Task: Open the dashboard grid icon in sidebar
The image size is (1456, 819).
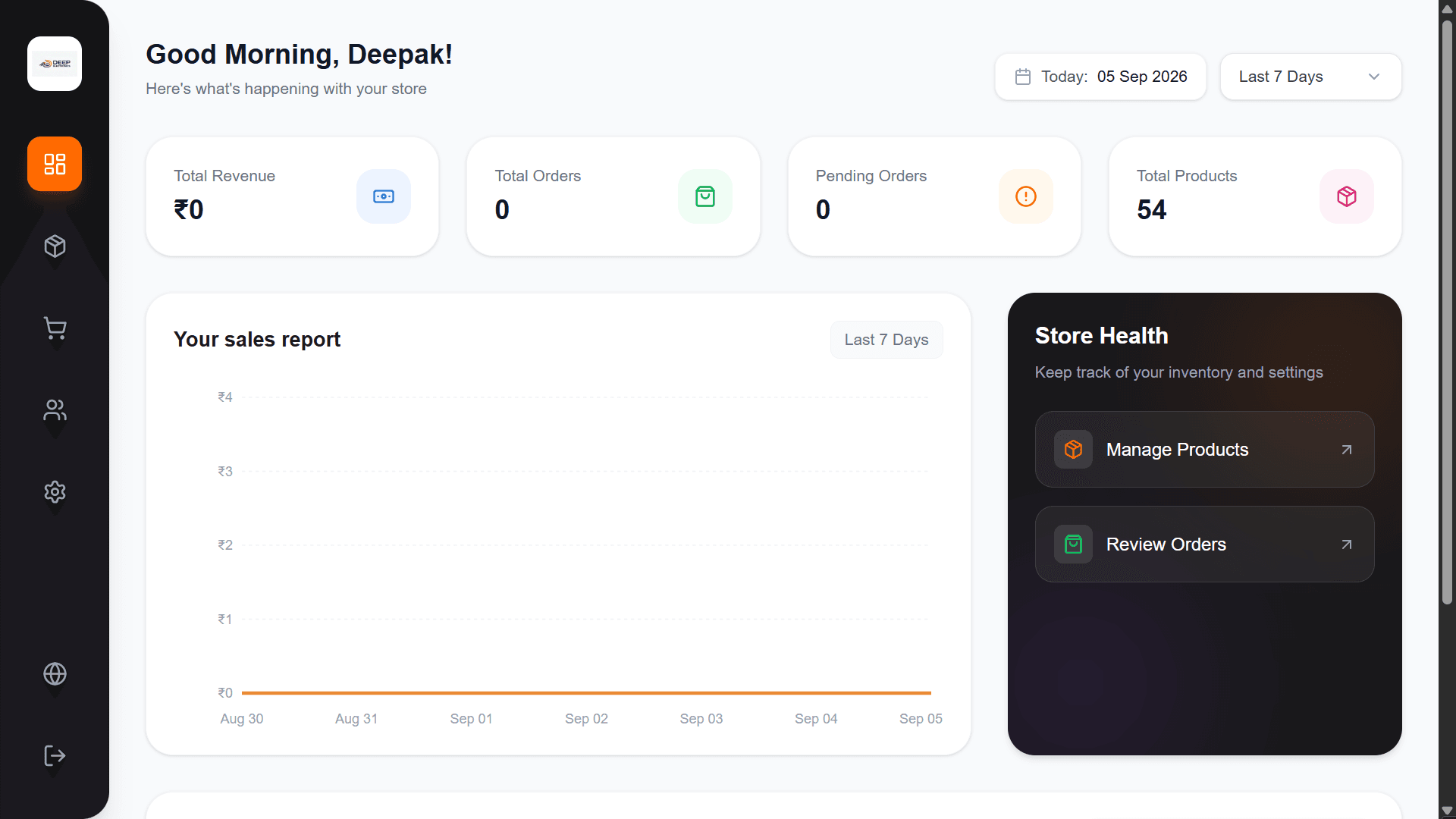Action: 55,164
